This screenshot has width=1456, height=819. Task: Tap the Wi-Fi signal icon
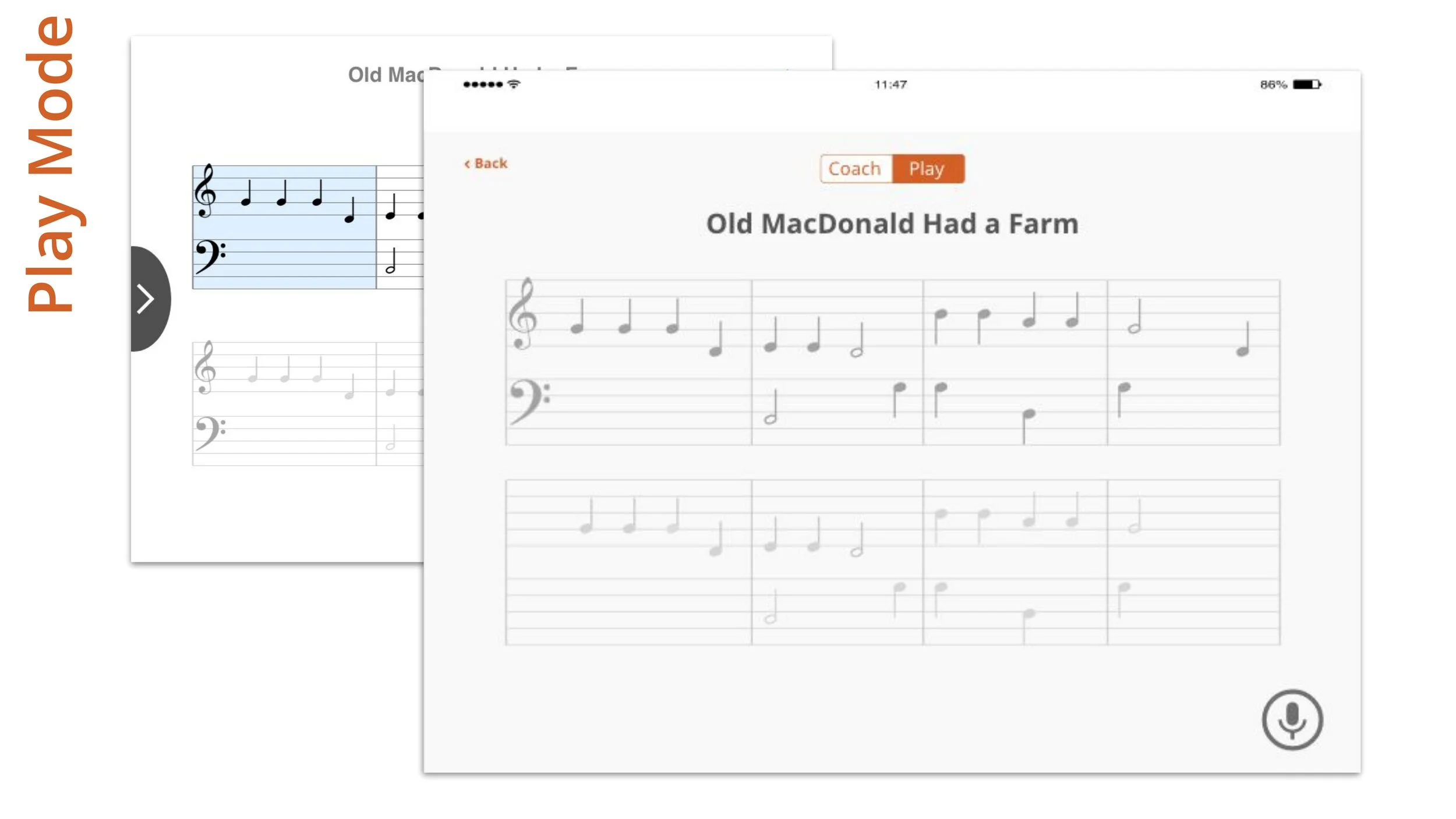[514, 84]
